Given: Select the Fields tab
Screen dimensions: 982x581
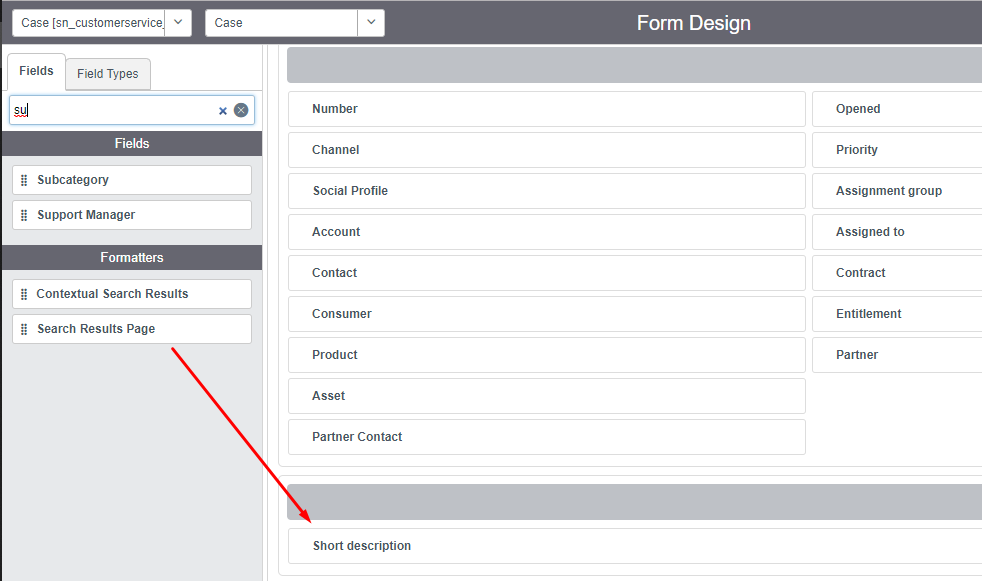Looking at the screenshot, I should [x=36, y=71].
